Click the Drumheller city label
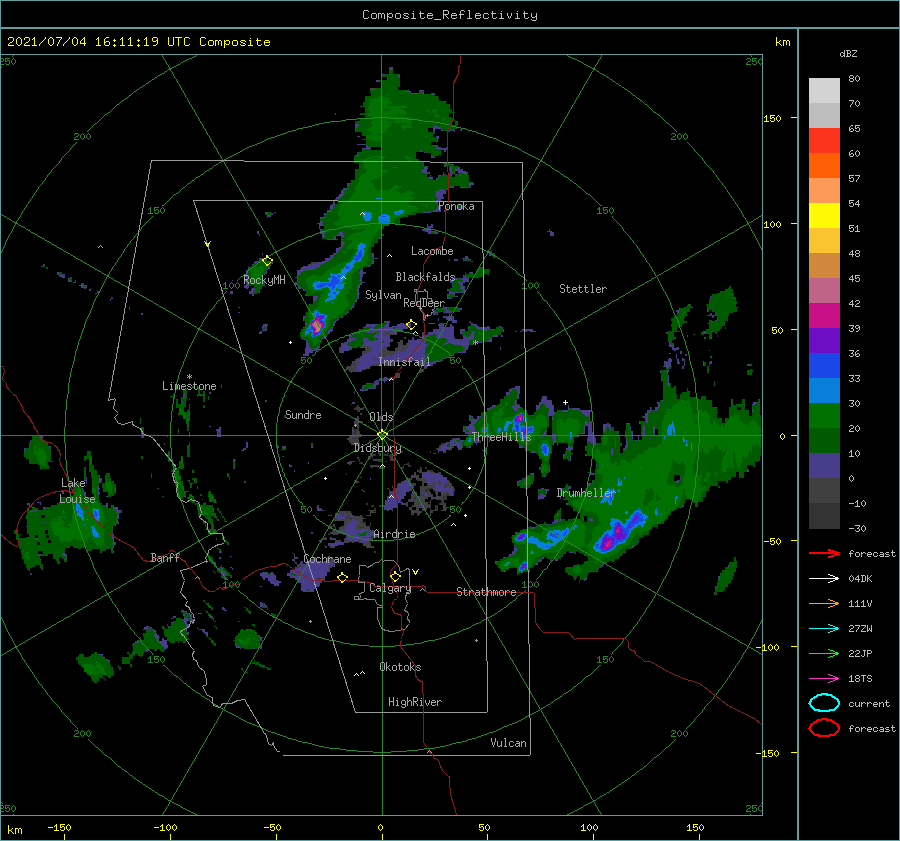The image size is (900, 841). point(585,493)
